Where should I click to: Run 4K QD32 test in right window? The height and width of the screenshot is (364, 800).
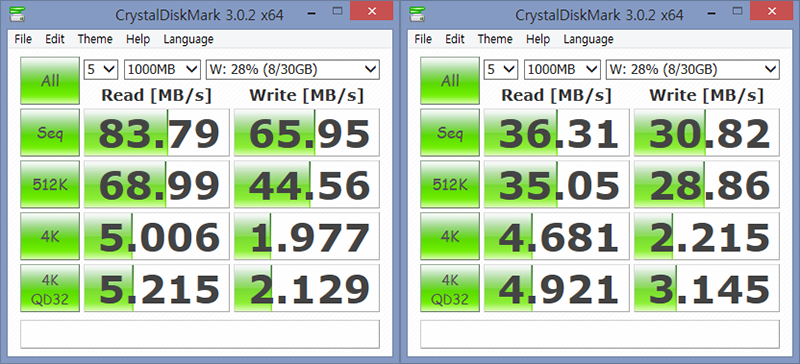(450, 288)
